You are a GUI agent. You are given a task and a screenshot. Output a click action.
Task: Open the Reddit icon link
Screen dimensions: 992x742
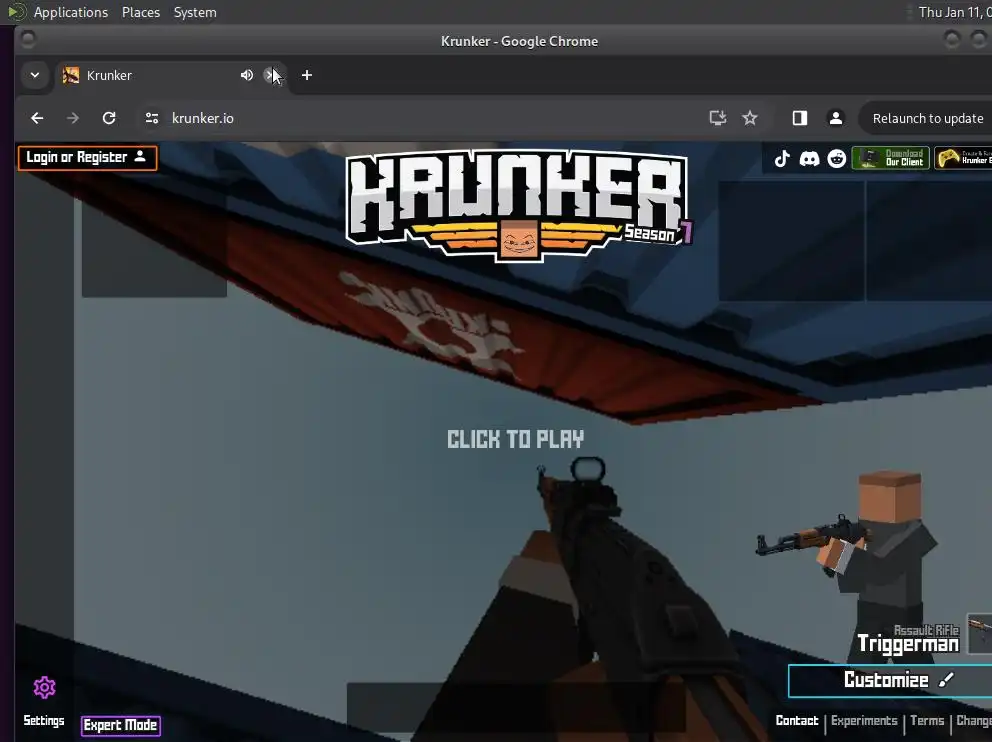pyautogui.click(x=836, y=158)
